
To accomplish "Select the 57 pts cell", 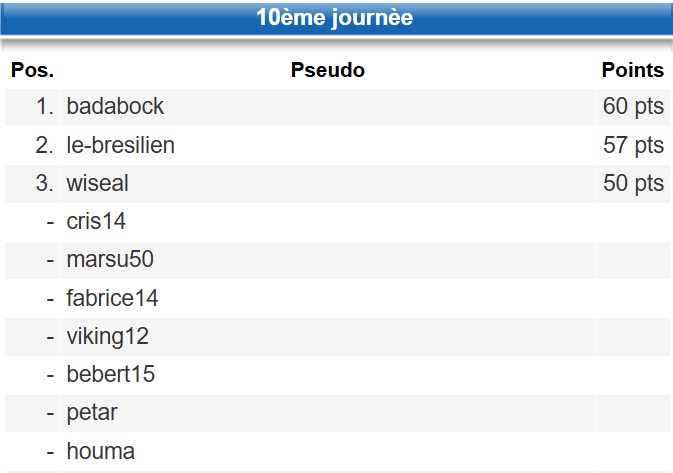I will [633, 145].
